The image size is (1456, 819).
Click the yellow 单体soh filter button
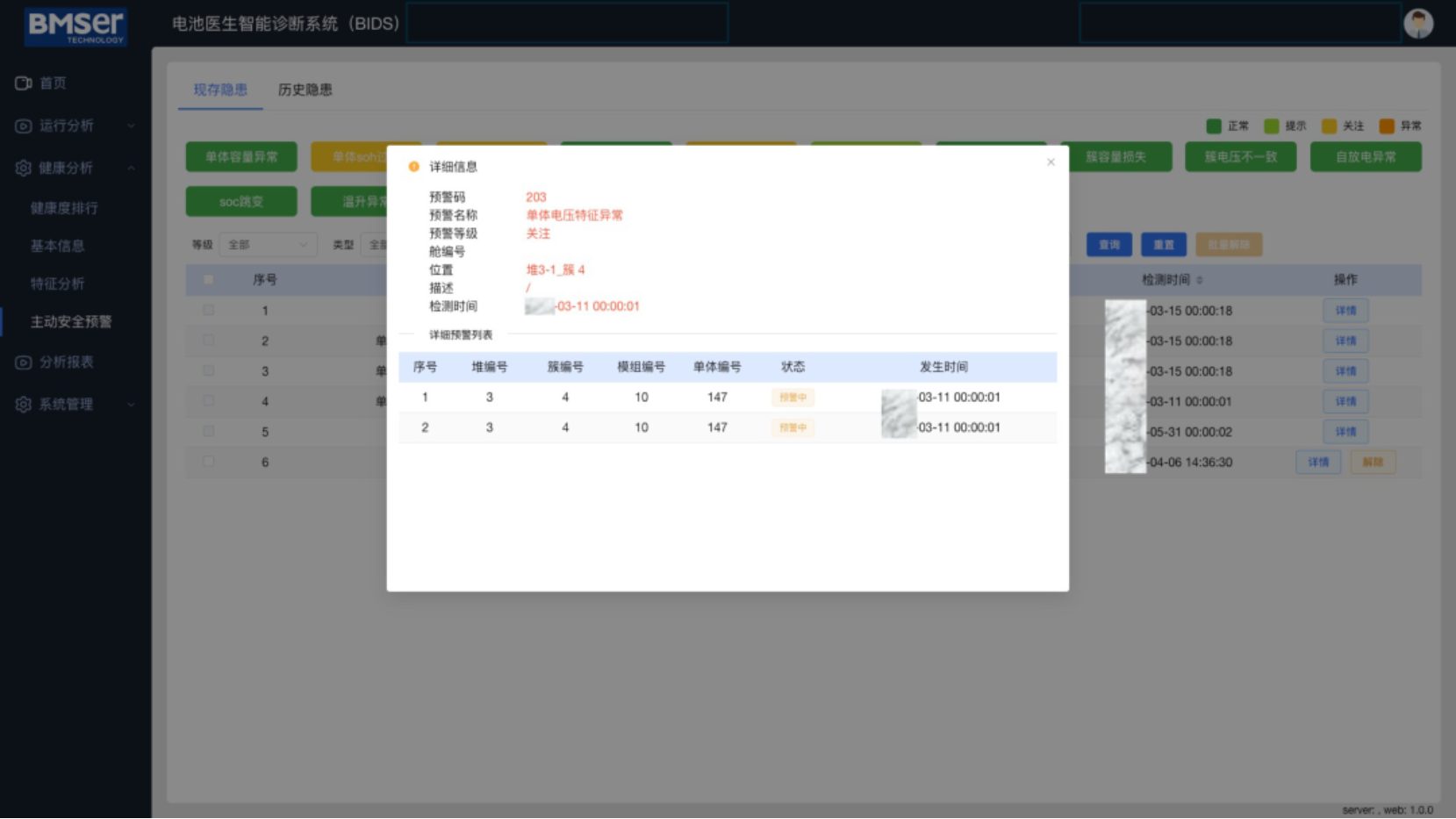click(x=349, y=156)
